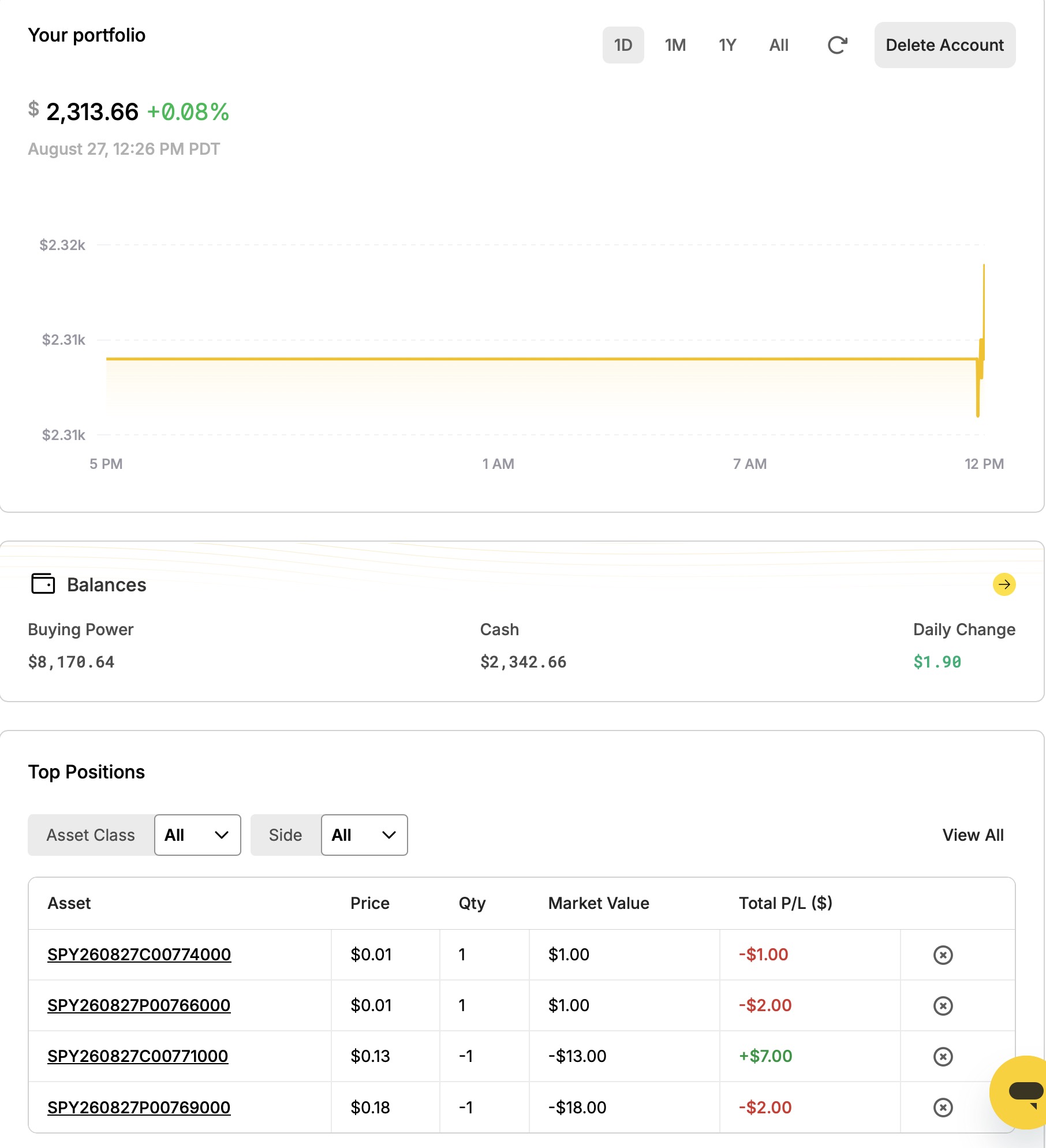The width and height of the screenshot is (1046, 1148).
Task: Click the Top Positions heading
Action: 87,772
